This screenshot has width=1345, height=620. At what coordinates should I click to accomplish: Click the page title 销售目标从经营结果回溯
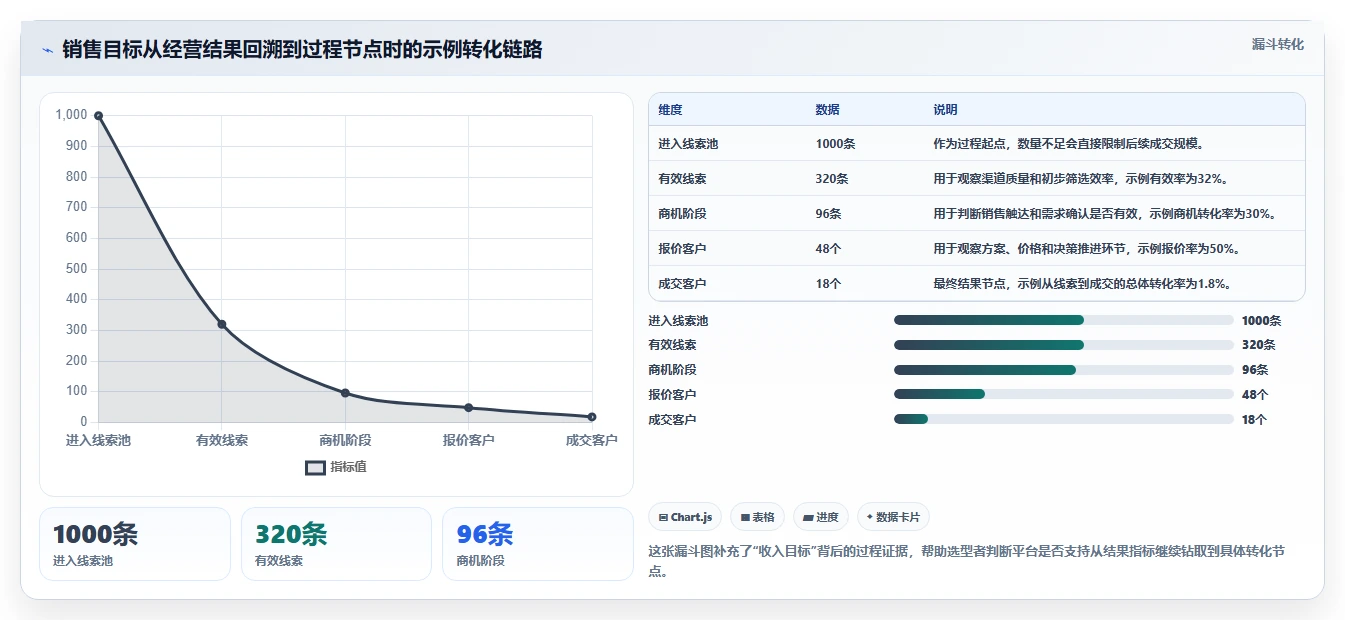[302, 49]
